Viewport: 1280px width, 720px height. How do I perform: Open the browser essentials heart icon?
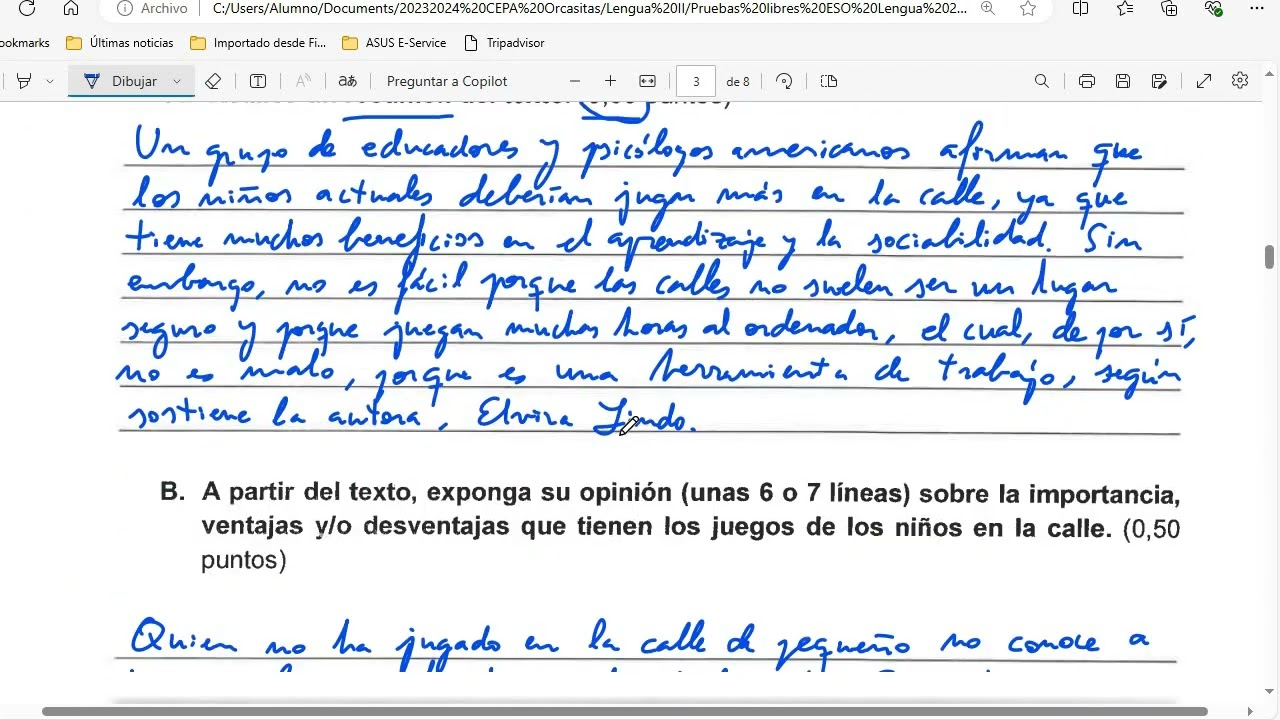click(1213, 8)
